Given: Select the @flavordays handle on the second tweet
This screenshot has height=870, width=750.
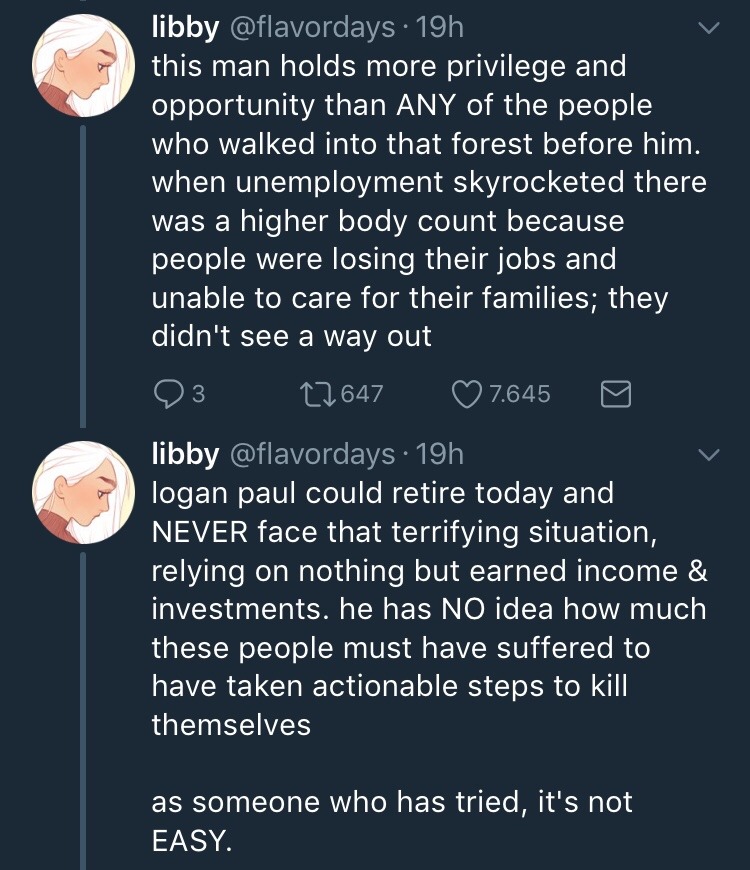Looking at the screenshot, I should pos(312,455).
